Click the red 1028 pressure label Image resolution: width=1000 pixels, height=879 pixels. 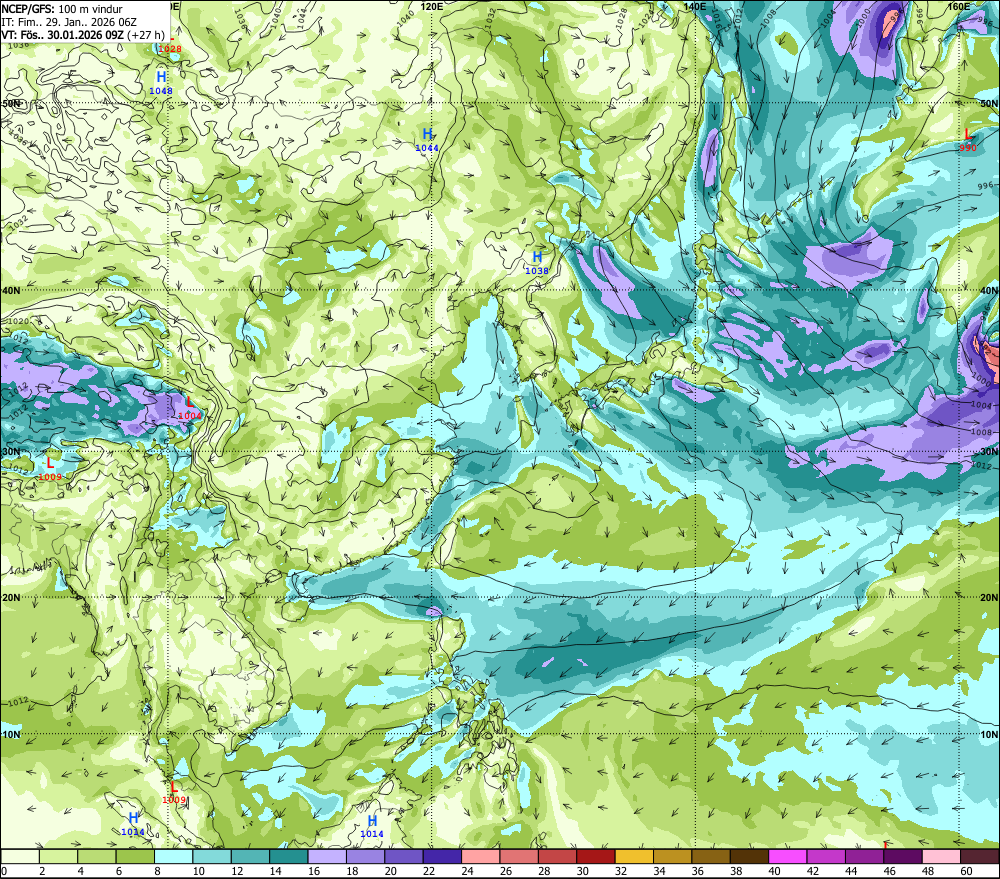click(170, 49)
